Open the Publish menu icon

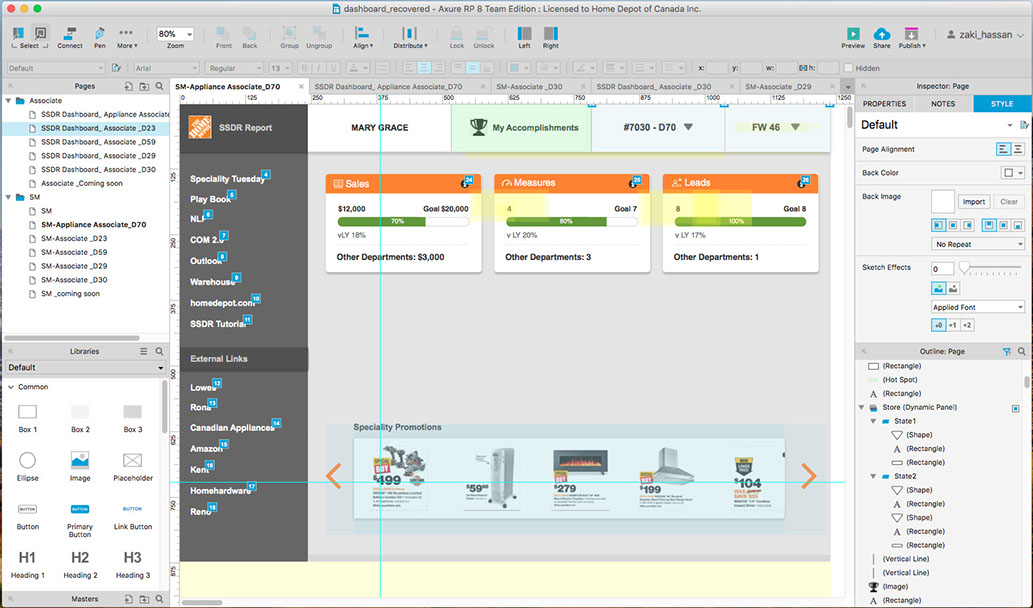[x=911, y=34]
